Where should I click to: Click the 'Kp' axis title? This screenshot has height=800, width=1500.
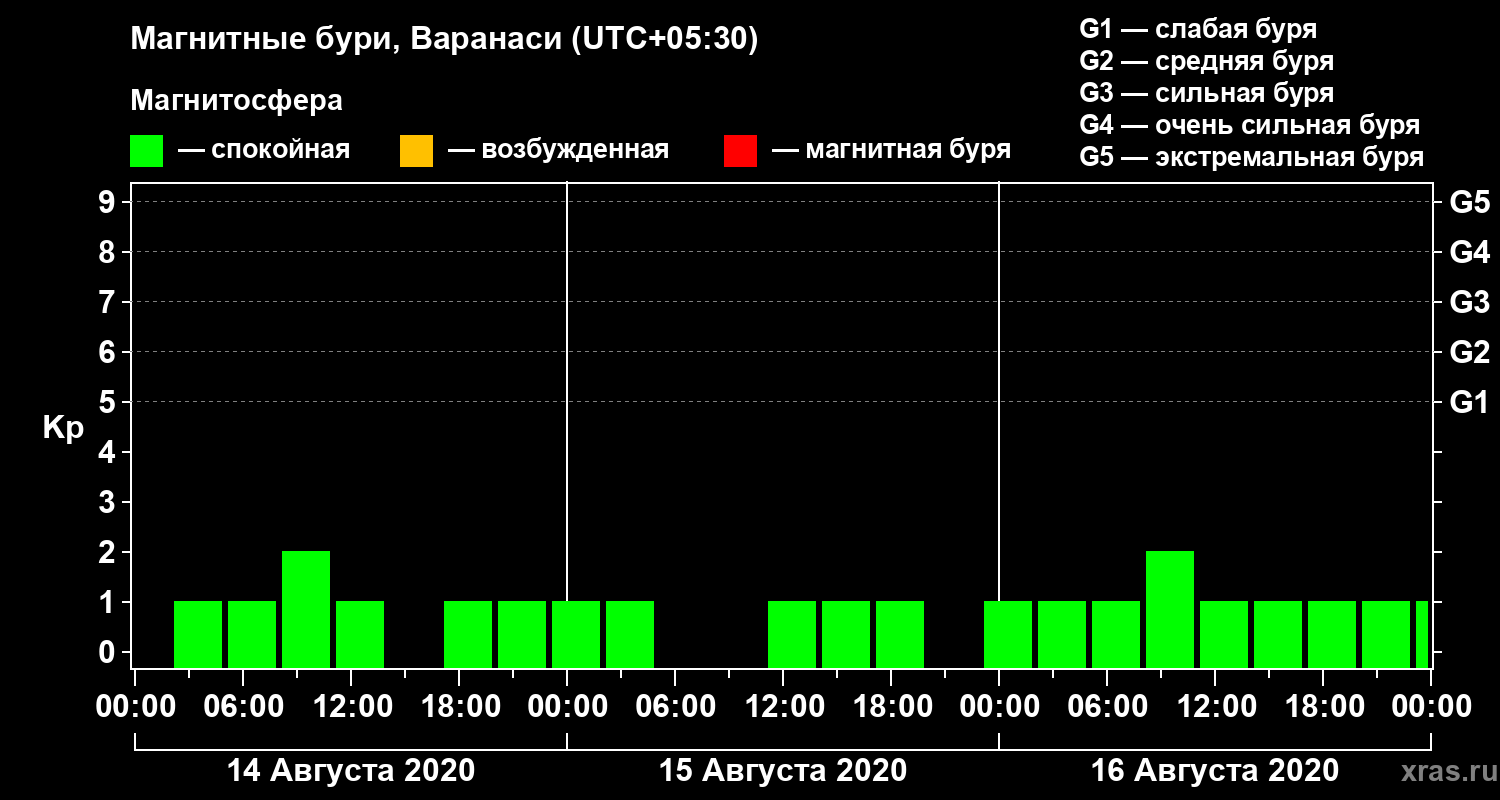[63, 428]
